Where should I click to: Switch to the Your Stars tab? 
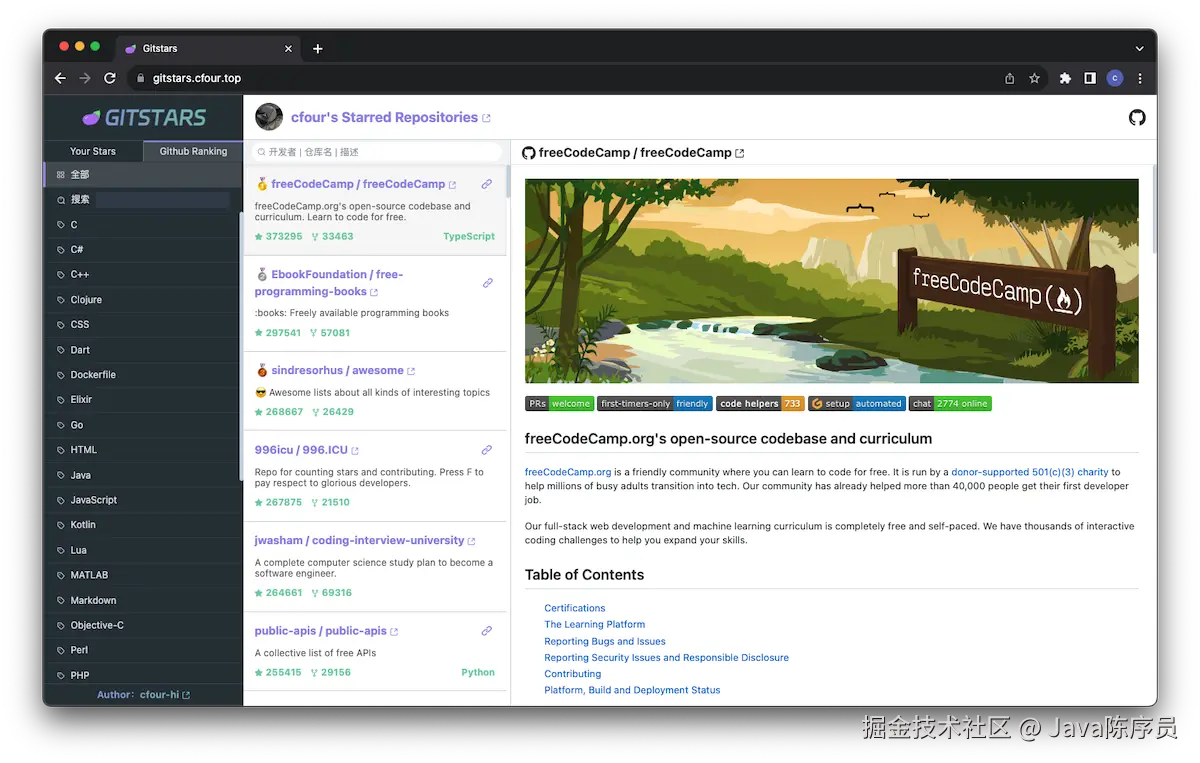point(93,151)
